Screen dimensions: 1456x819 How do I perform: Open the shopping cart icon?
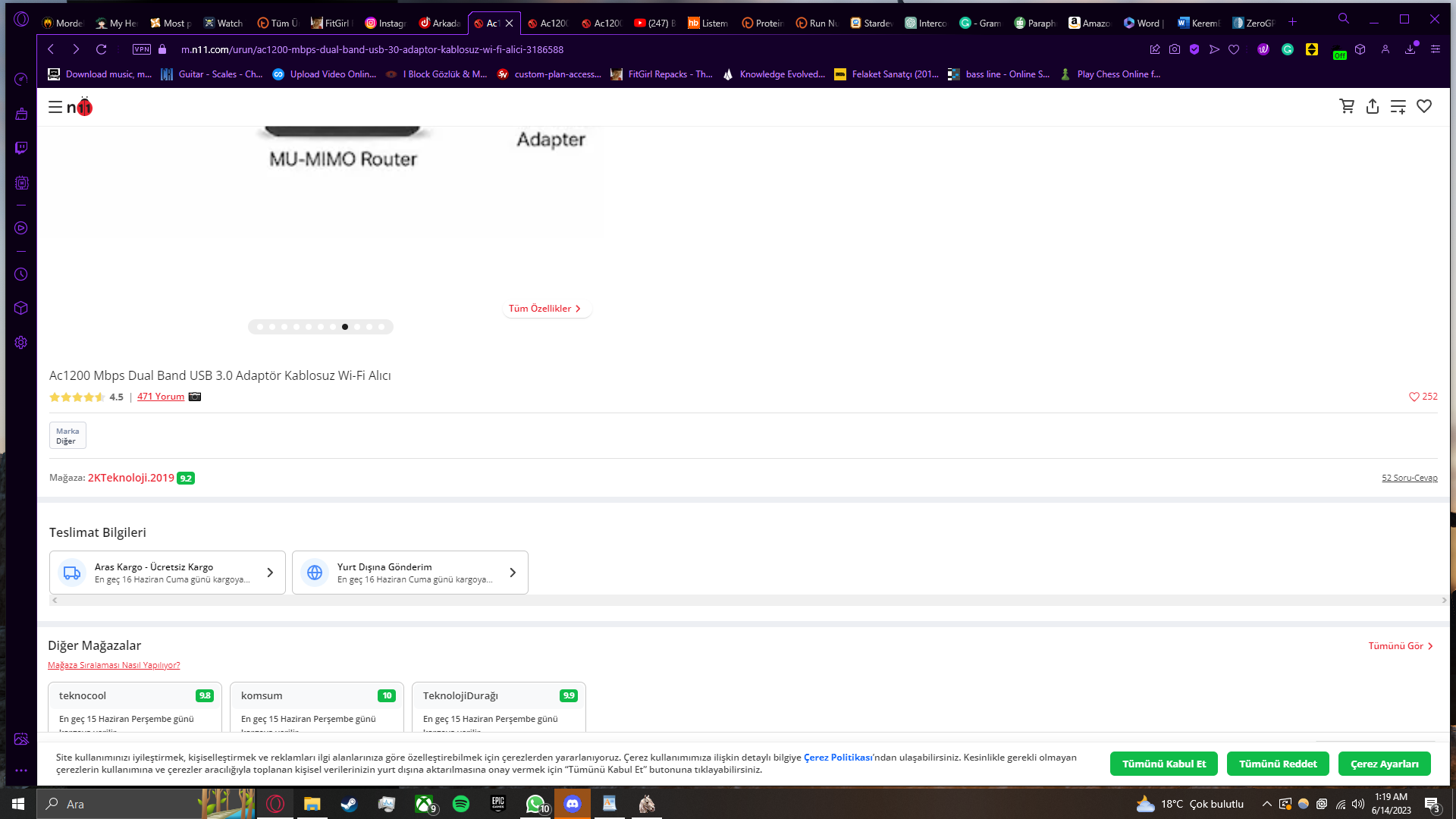[x=1347, y=107]
